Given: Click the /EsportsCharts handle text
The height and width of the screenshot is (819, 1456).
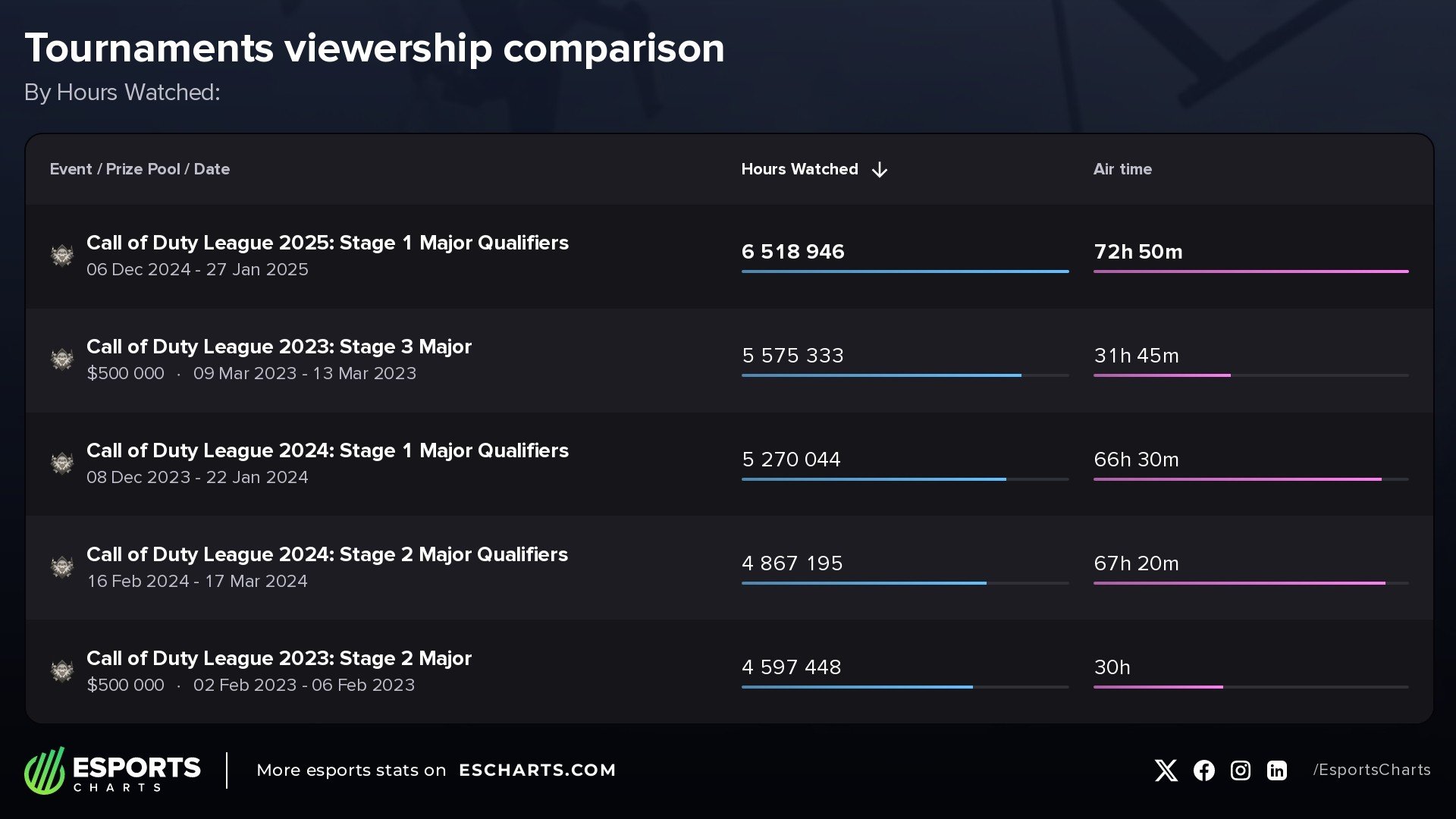Looking at the screenshot, I should pos(1372,770).
